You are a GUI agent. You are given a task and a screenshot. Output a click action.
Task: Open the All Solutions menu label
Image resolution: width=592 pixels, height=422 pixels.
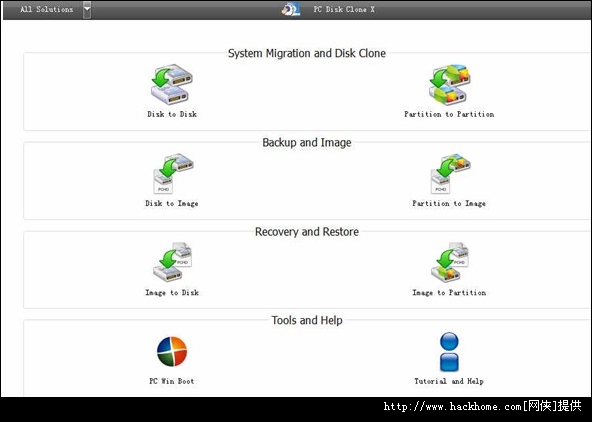coord(47,9)
